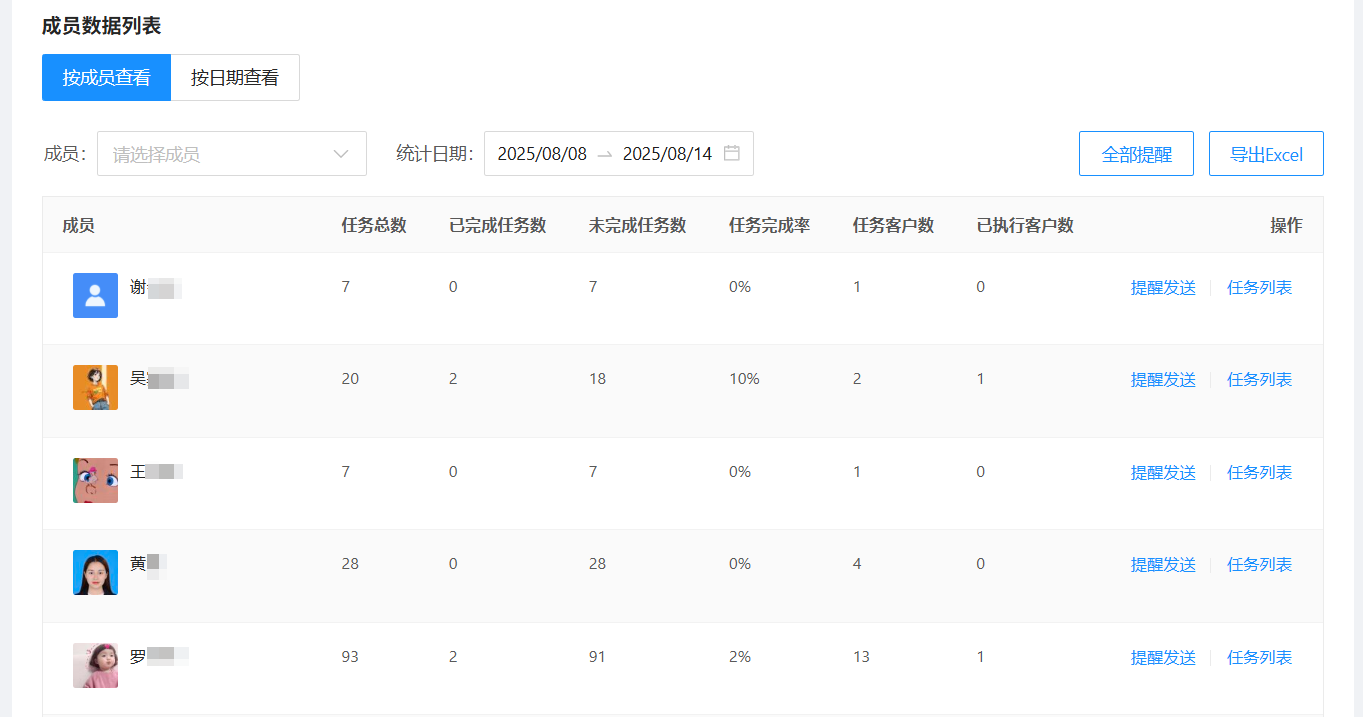Click the blue default avatar of 谢
The image size is (1363, 717).
click(x=95, y=295)
